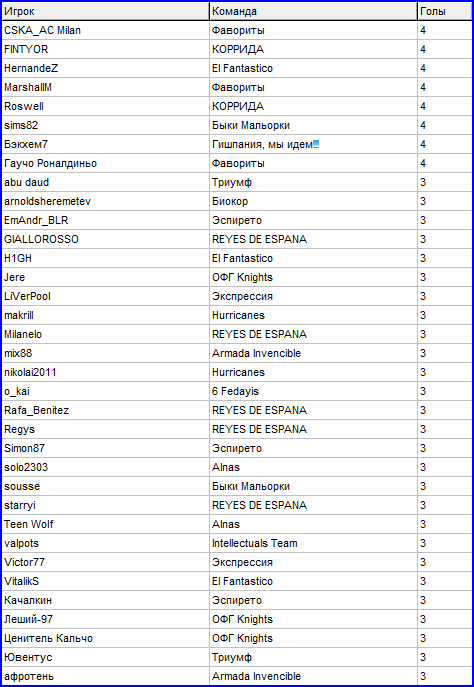The height and width of the screenshot is (687, 474).
Task: Click the Гаучо Роналдиньо player cell
Action: 106,163
